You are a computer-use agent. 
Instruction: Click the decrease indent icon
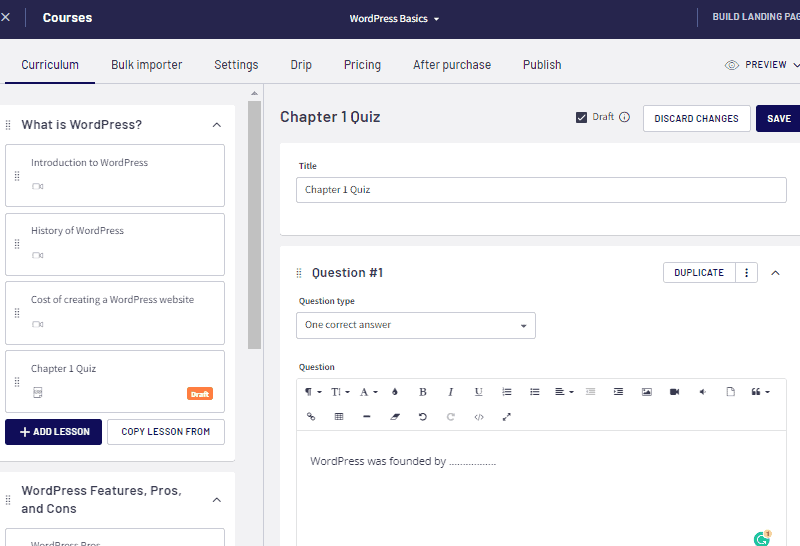(590, 392)
